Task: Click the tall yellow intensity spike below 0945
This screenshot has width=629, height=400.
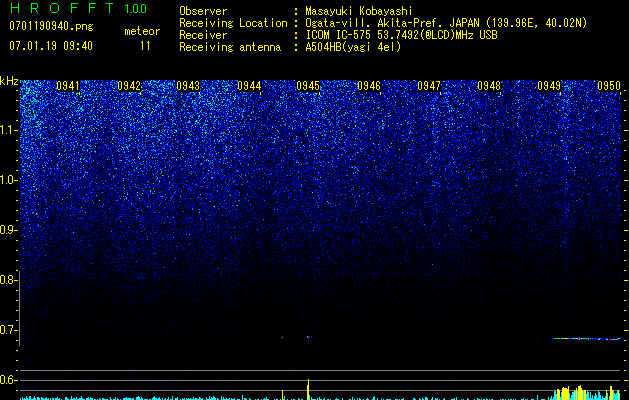Action: click(x=308, y=389)
